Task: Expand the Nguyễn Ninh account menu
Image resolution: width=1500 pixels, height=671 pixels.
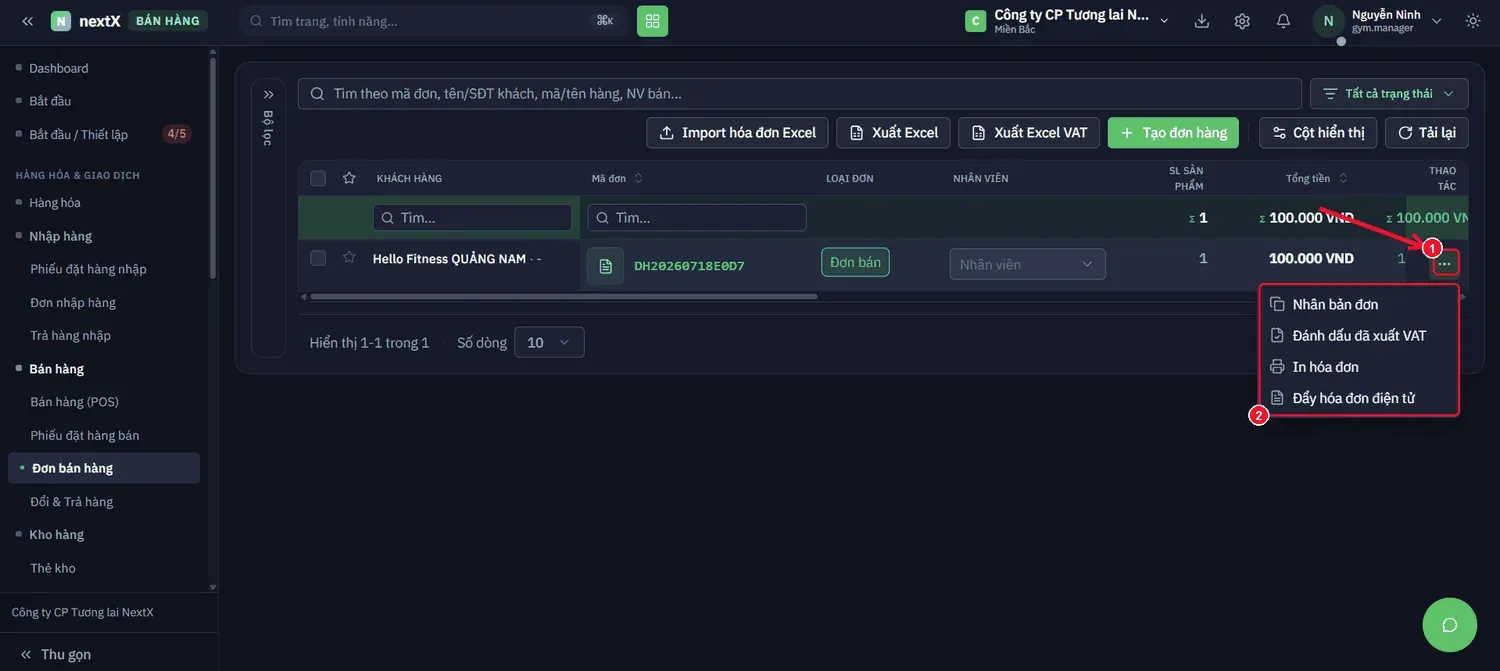Action: click(x=1436, y=21)
